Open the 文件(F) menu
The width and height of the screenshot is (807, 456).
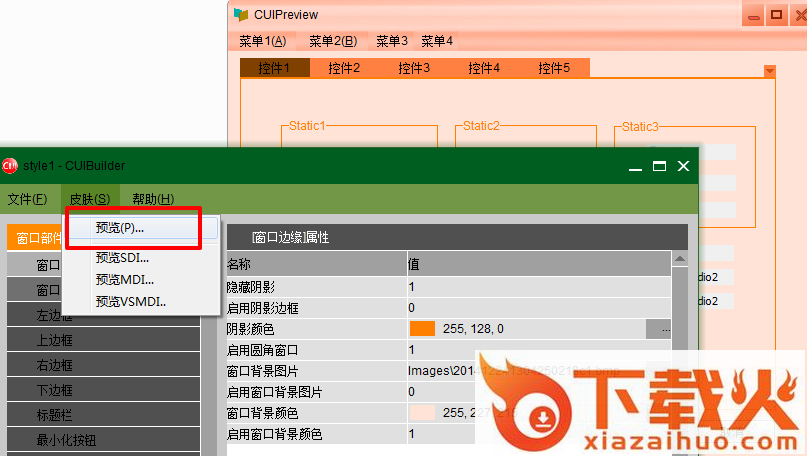(x=27, y=199)
